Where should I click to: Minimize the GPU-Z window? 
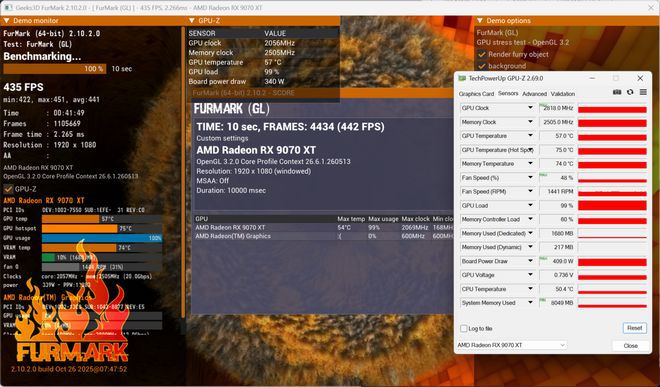592,78
